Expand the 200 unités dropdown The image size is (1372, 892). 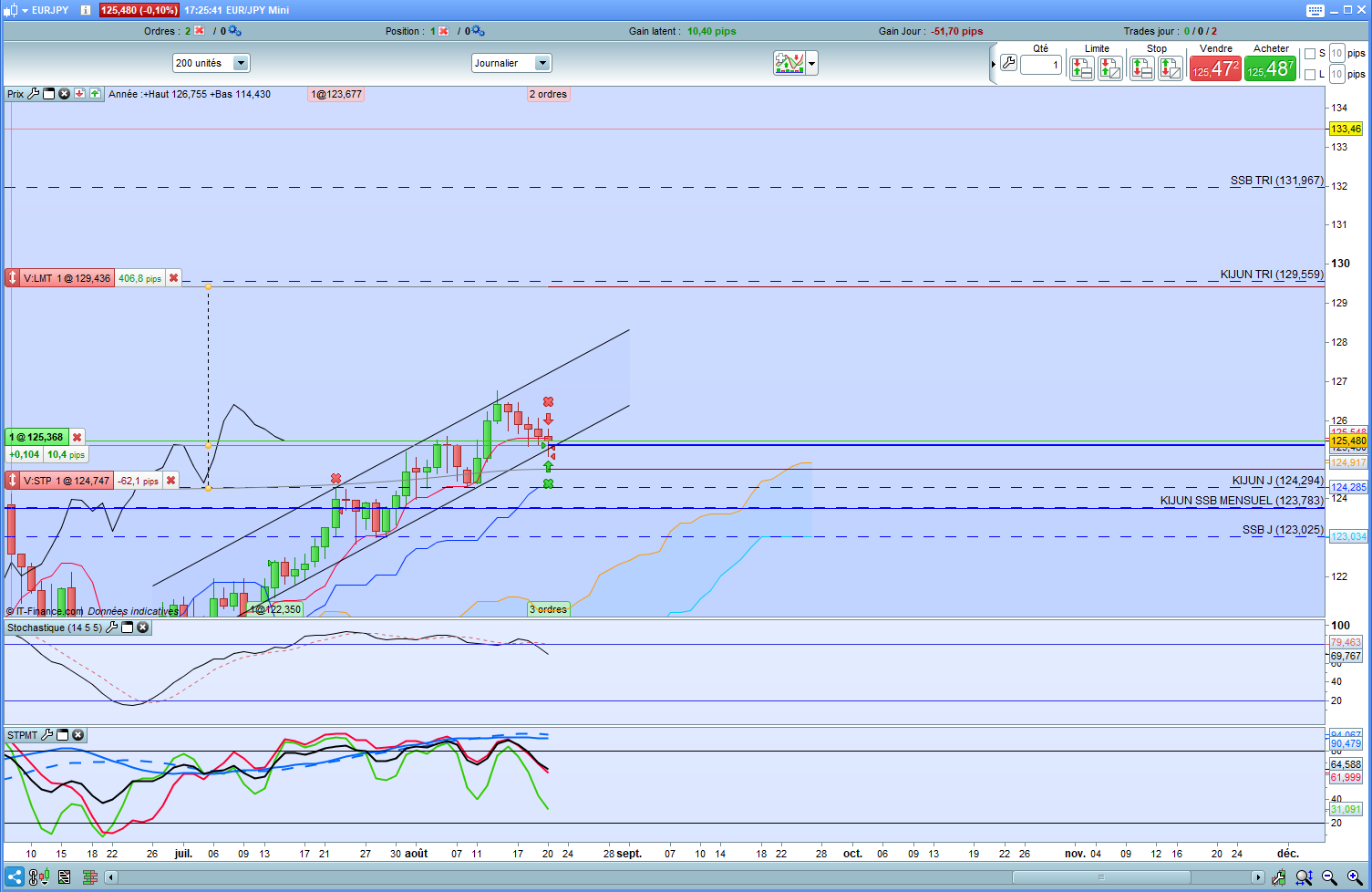pyautogui.click(x=241, y=63)
